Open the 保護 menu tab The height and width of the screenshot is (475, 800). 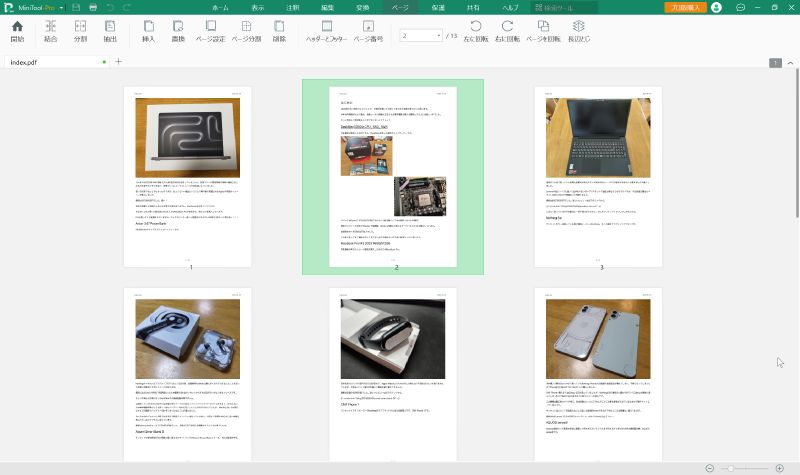click(438, 8)
